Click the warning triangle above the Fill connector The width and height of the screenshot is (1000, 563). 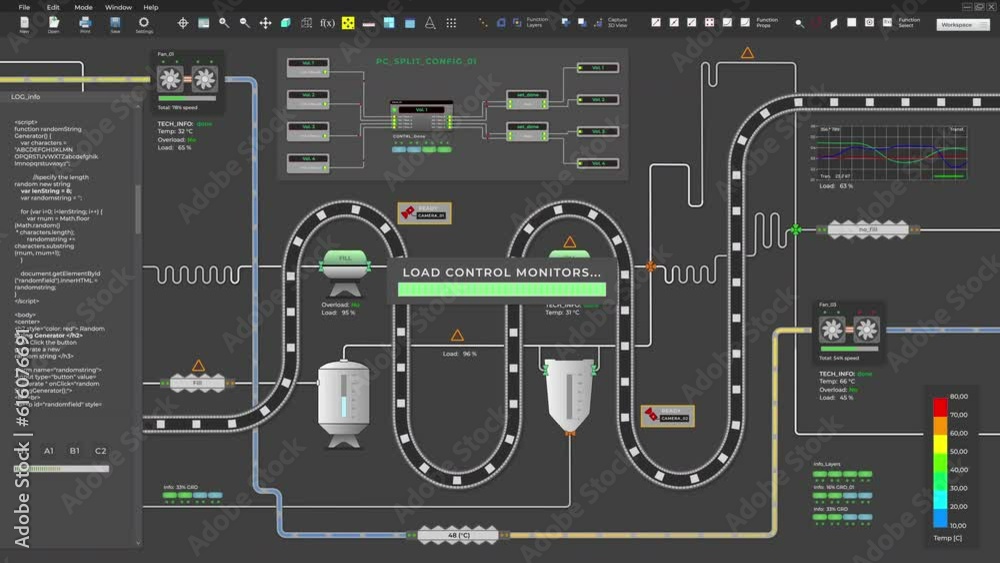pyautogui.click(x=198, y=365)
